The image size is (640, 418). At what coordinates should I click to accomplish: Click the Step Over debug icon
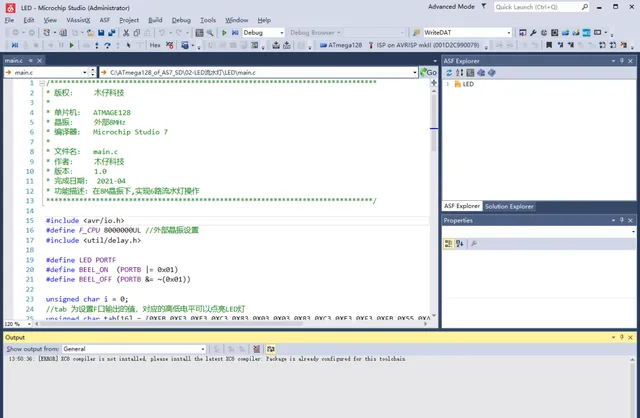pos(107,45)
